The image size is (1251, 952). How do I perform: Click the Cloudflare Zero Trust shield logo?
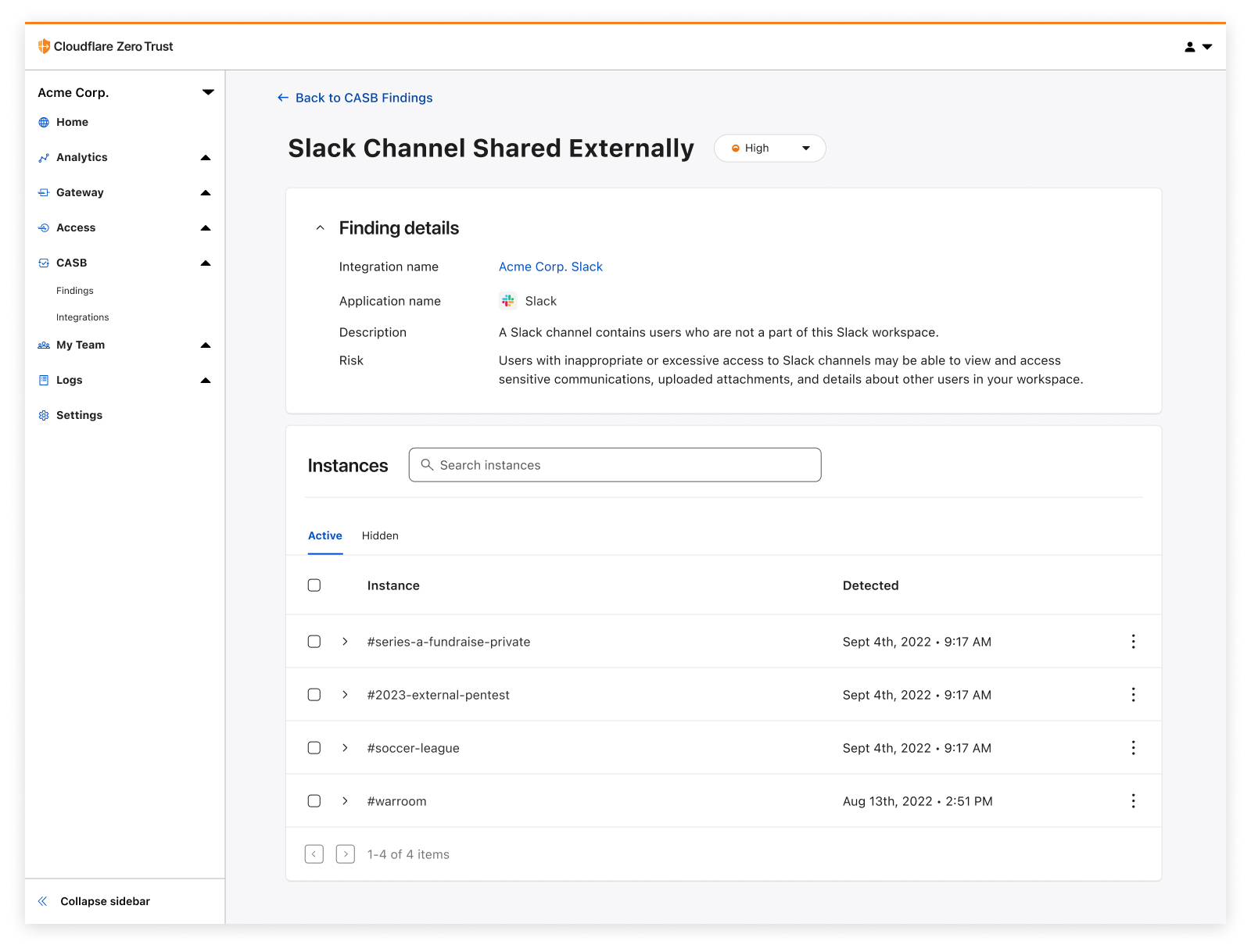(44, 46)
